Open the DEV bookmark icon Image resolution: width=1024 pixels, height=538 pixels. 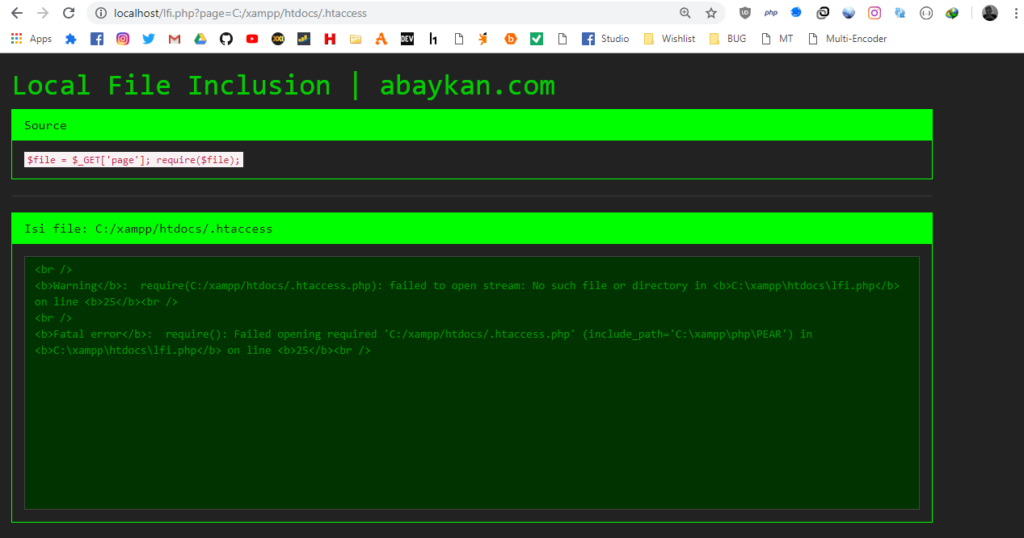pyautogui.click(x=407, y=39)
